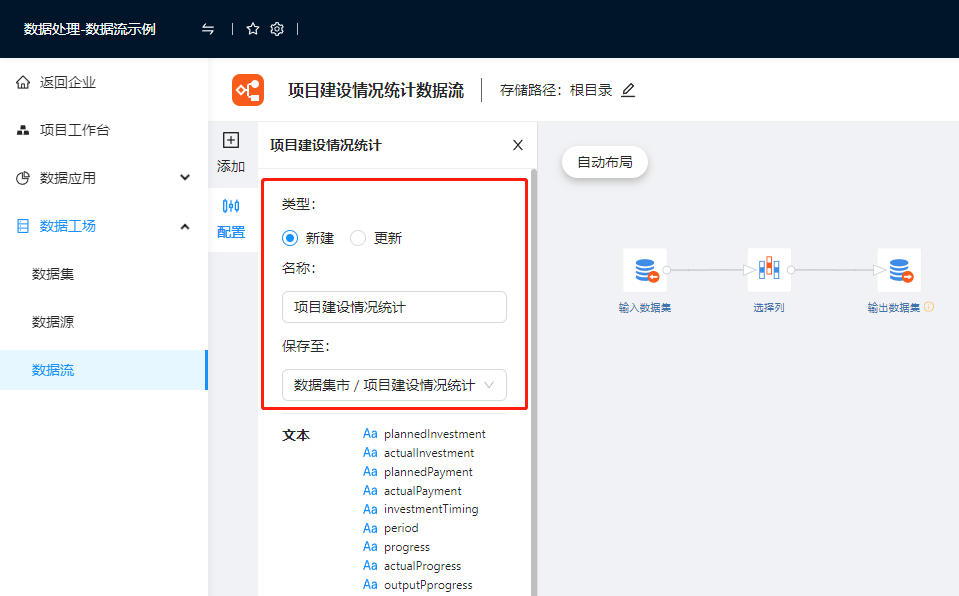Open the 保存至 dropdown
Viewport: 959px width, 596px height.
tap(394, 385)
